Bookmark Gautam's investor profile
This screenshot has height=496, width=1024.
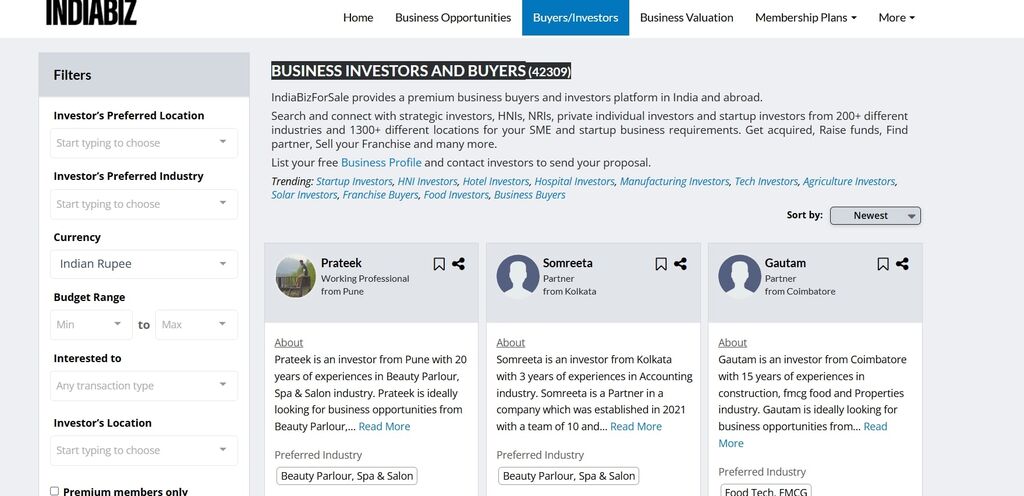click(883, 264)
